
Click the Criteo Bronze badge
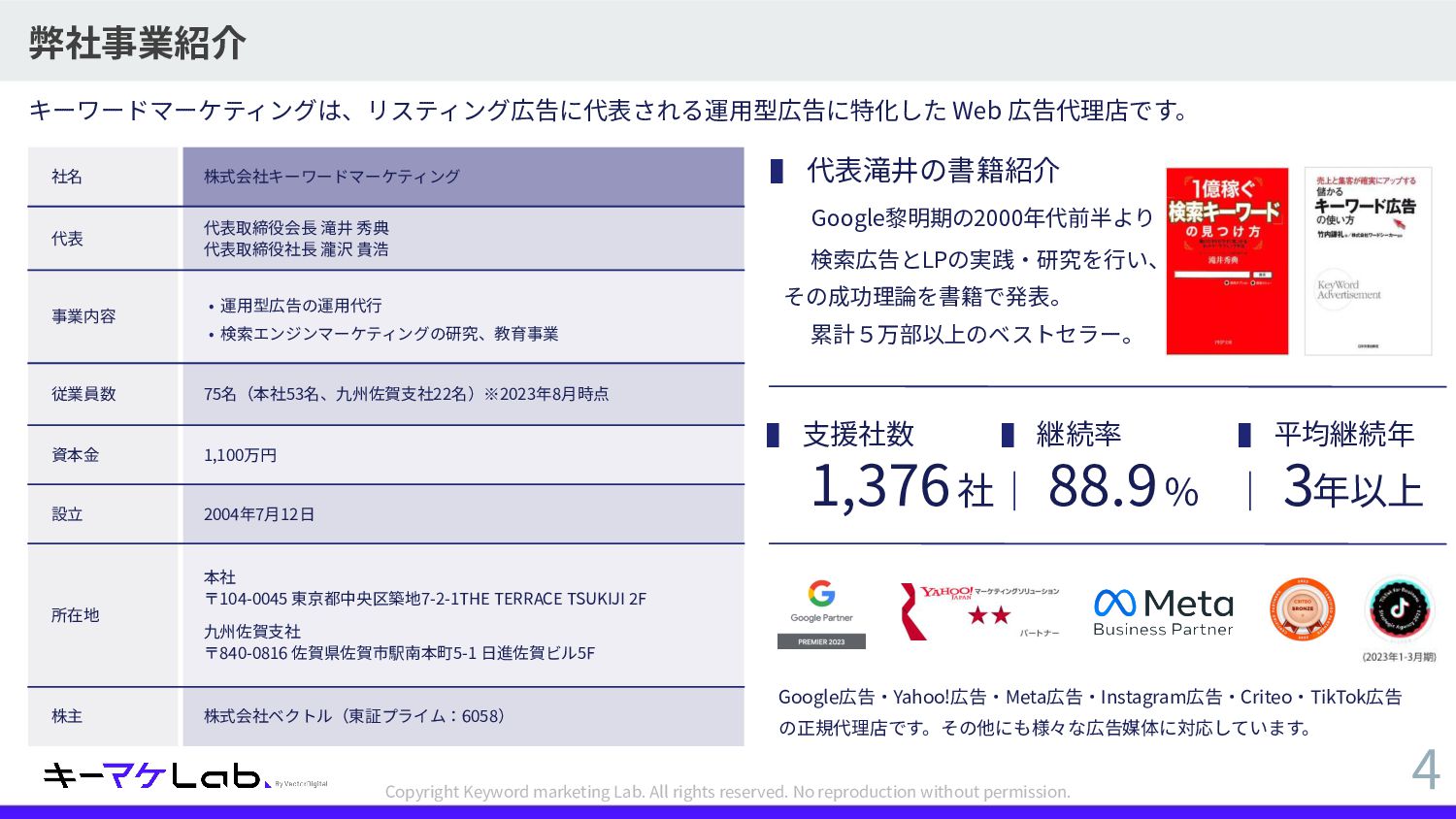point(1303,609)
